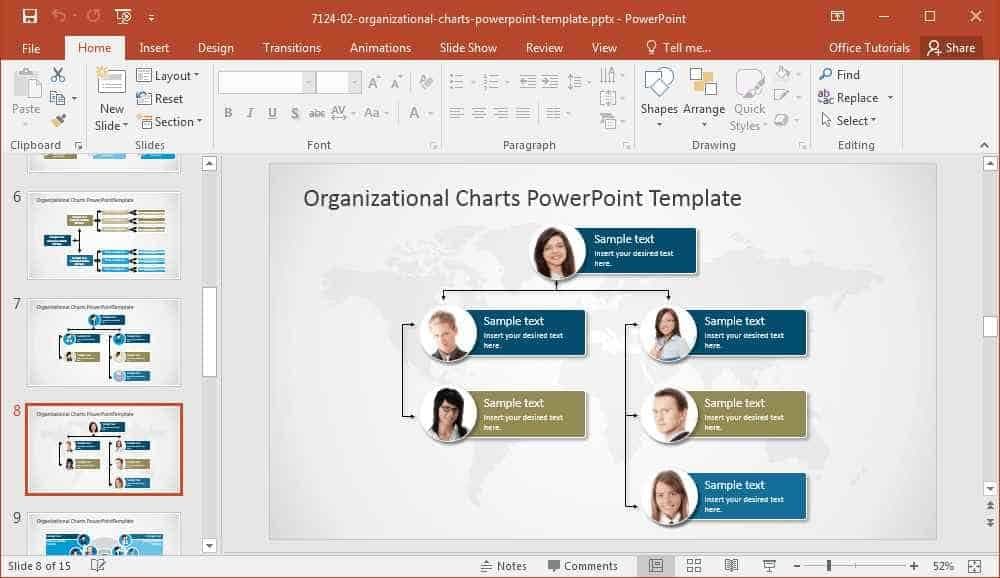The image size is (1000, 578).
Task: Switch to the Slide Show tab
Action: tap(467, 48)
